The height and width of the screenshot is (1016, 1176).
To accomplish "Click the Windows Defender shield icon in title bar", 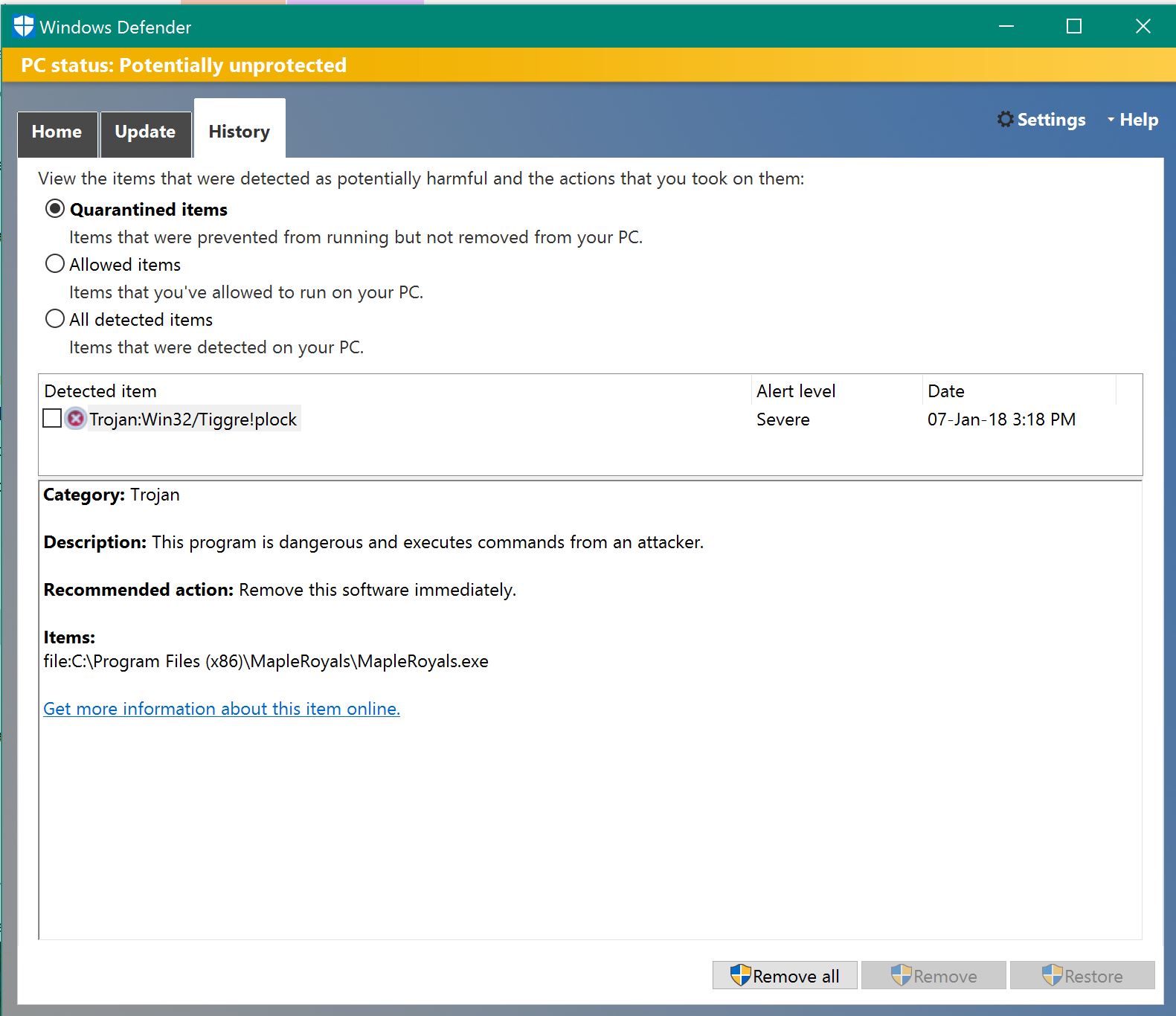I will click(24, 27).
